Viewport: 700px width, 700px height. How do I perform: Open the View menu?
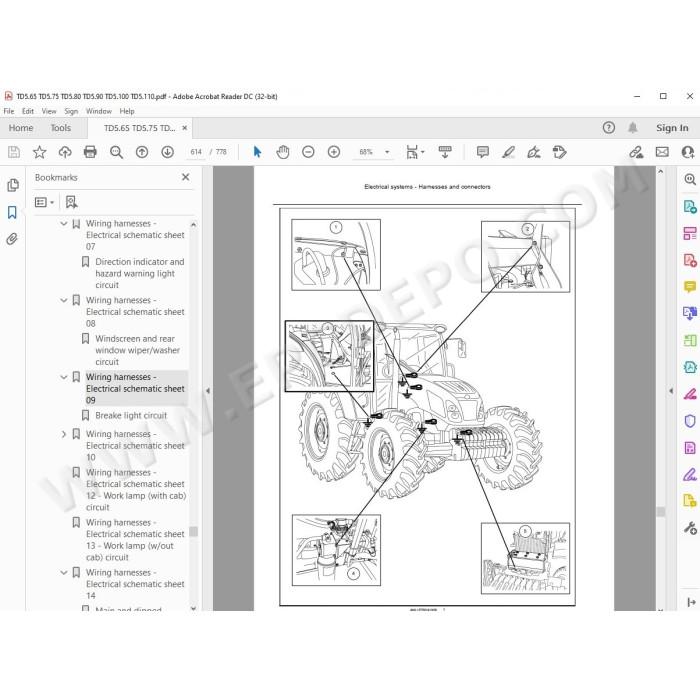pyautogui.click(x=49, y=111)
